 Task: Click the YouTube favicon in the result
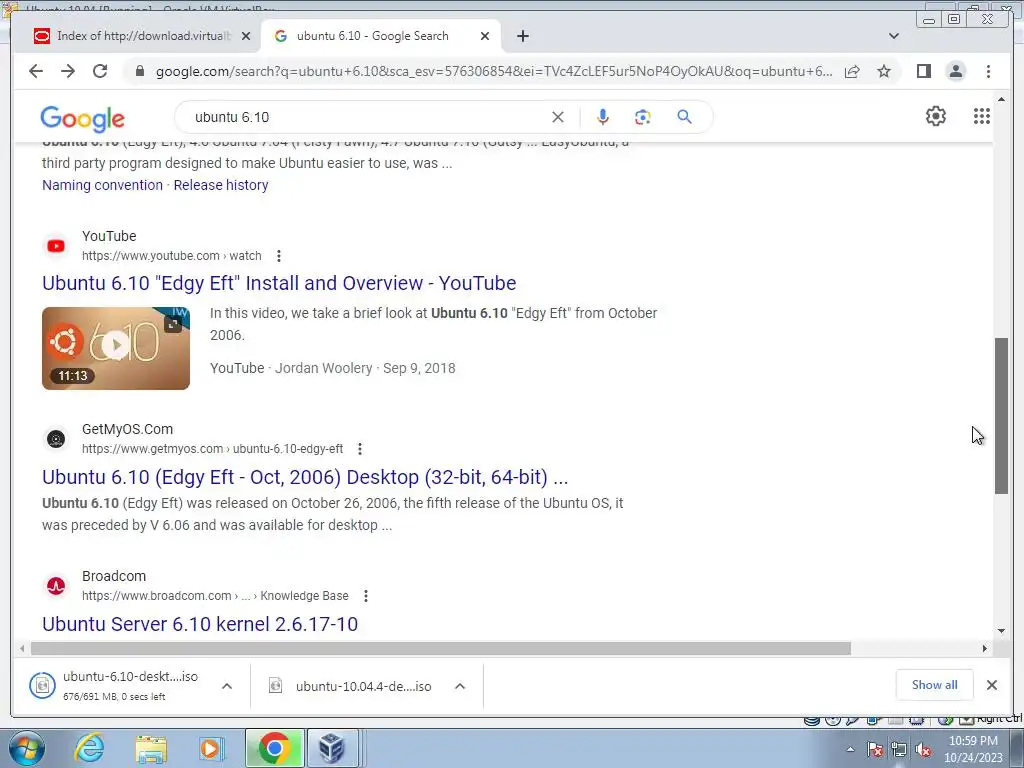click(56, 246)
